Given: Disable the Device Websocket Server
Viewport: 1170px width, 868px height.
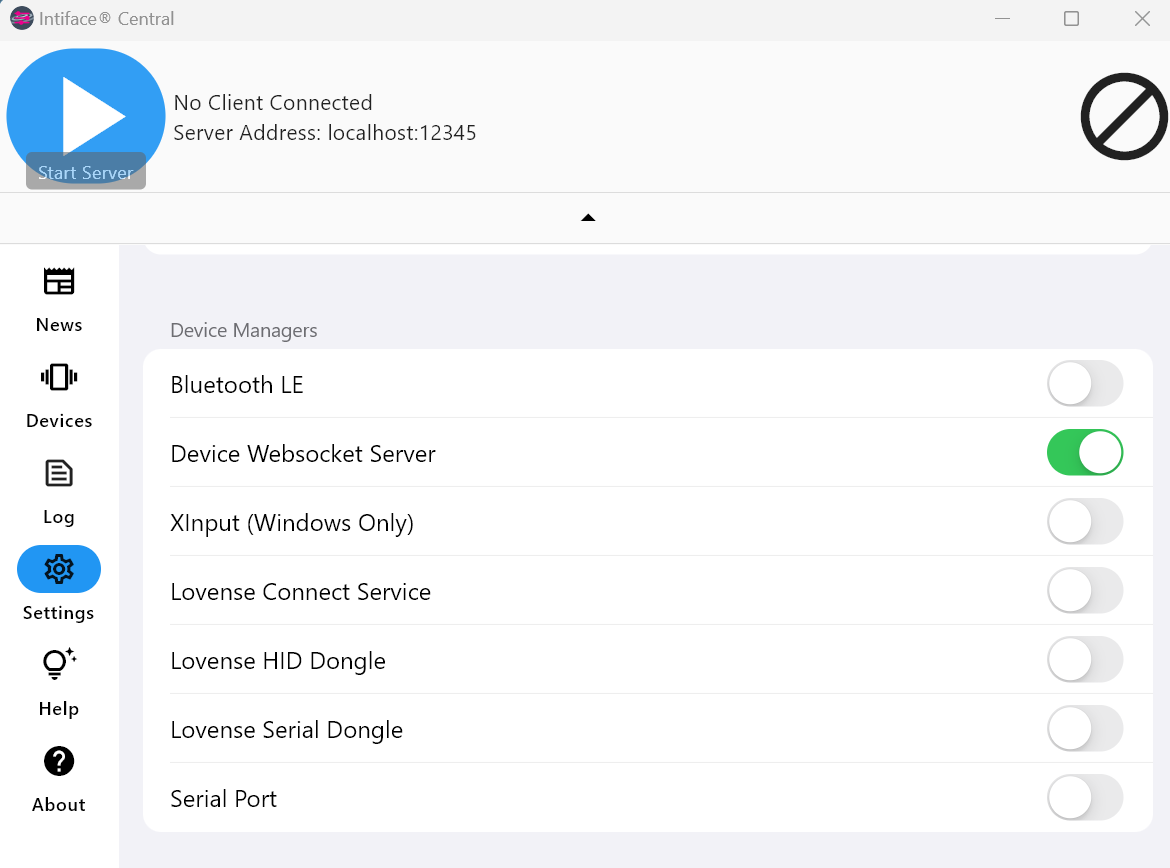Looking at the screenshot, I should (1085, 452).
